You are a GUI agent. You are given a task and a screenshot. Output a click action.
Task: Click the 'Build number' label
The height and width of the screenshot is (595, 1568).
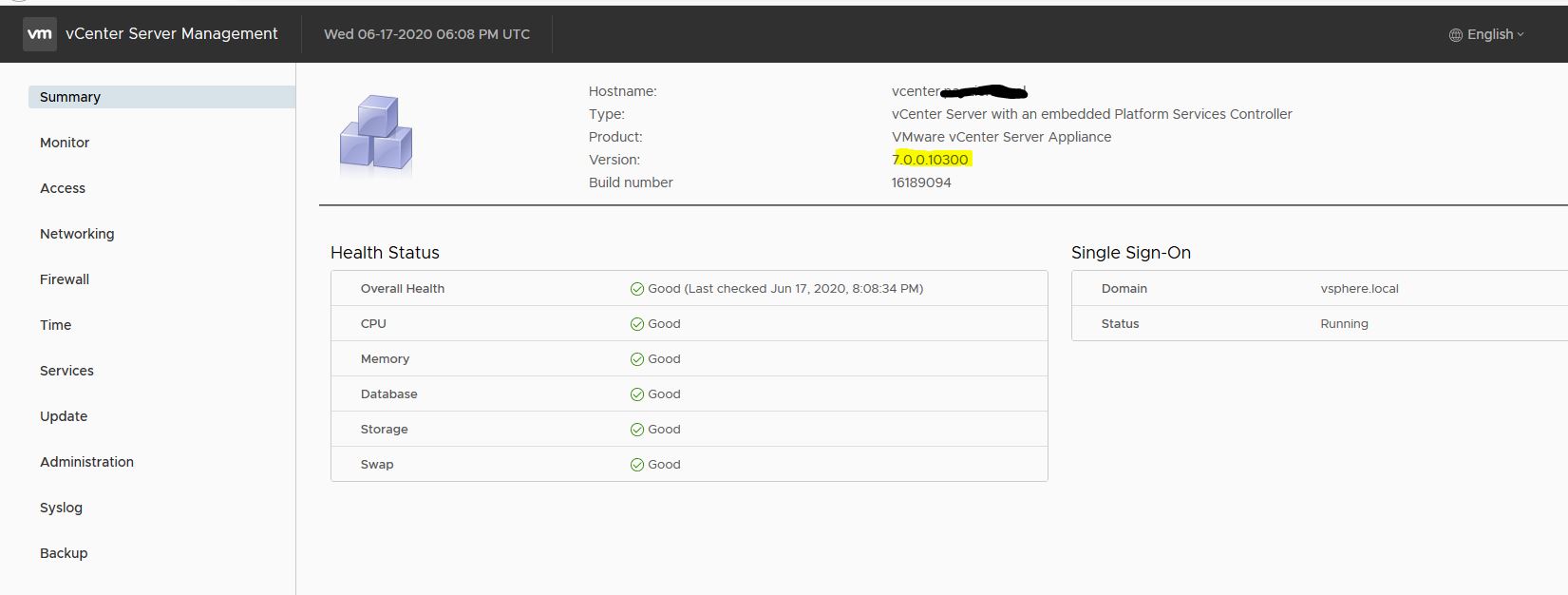point(631,182)
